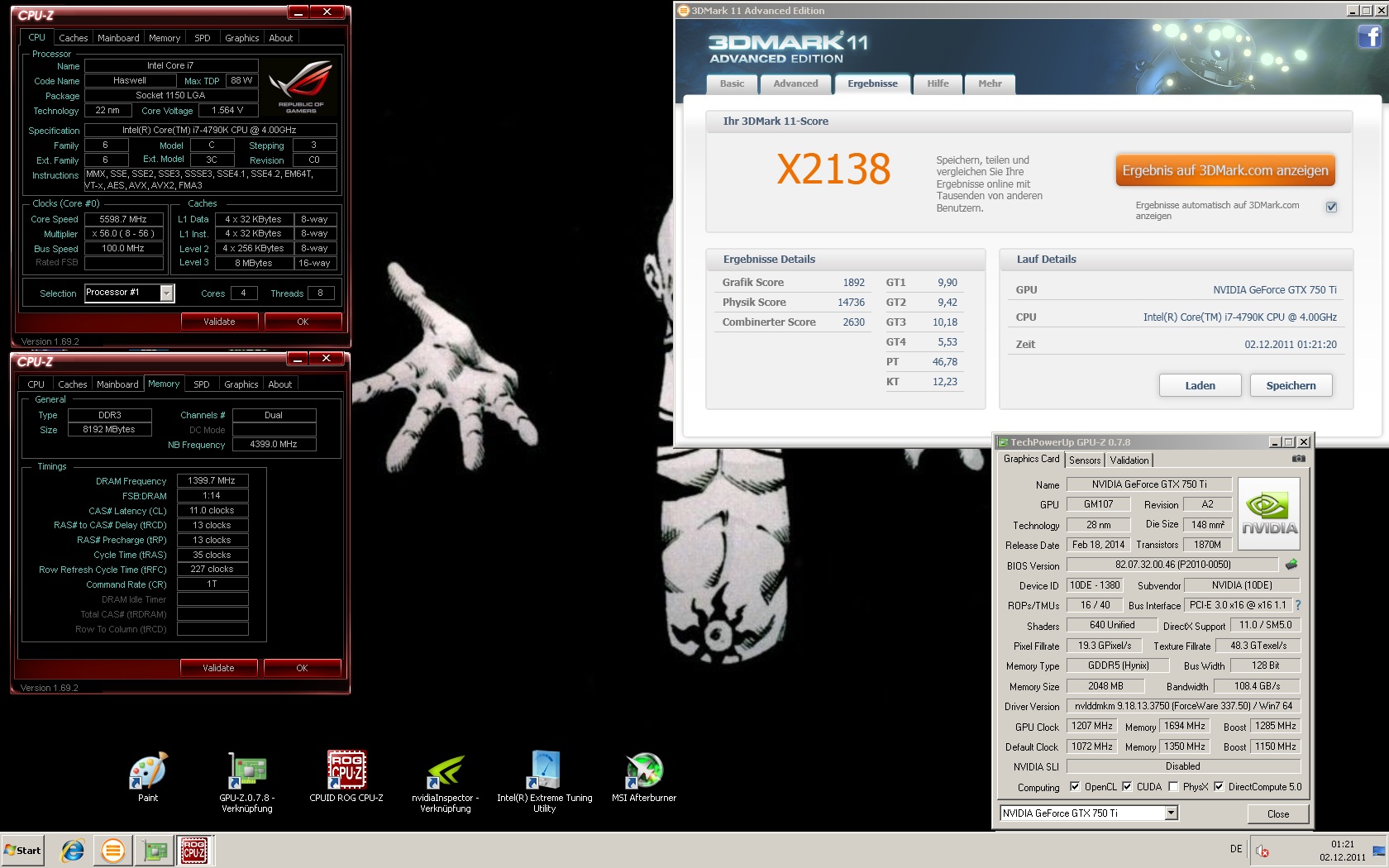Click the Laden button

1200,385
